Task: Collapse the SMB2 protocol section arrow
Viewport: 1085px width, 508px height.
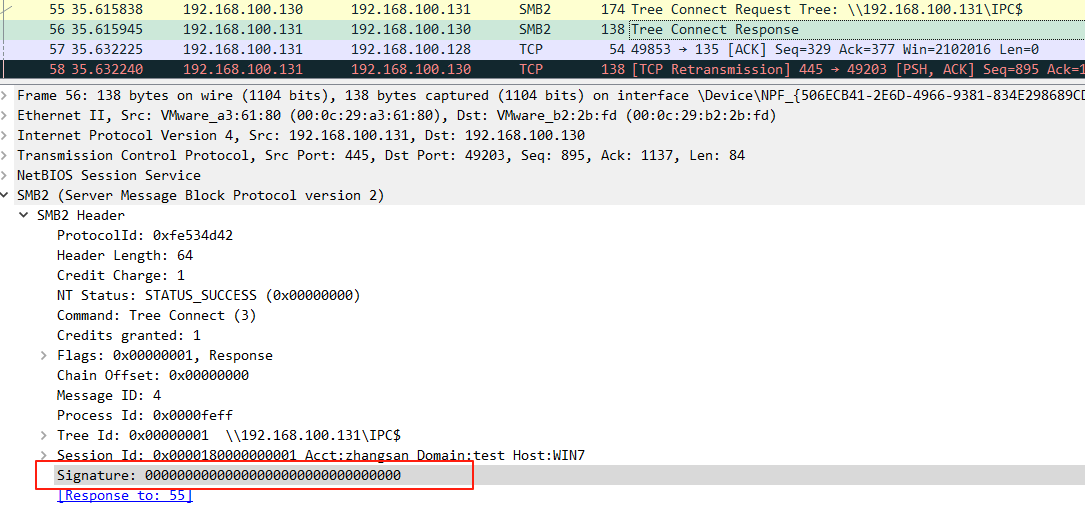Action: click(7, 195)
